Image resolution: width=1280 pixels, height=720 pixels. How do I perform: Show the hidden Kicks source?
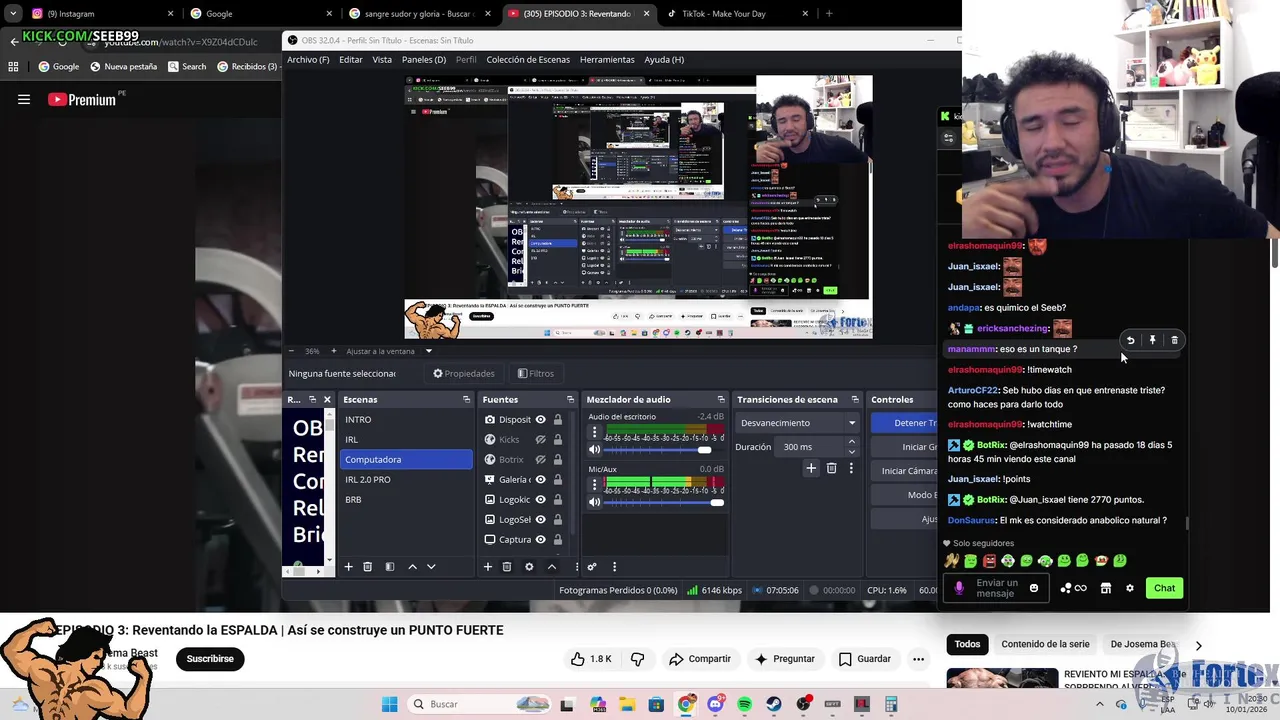coord(540,440)
